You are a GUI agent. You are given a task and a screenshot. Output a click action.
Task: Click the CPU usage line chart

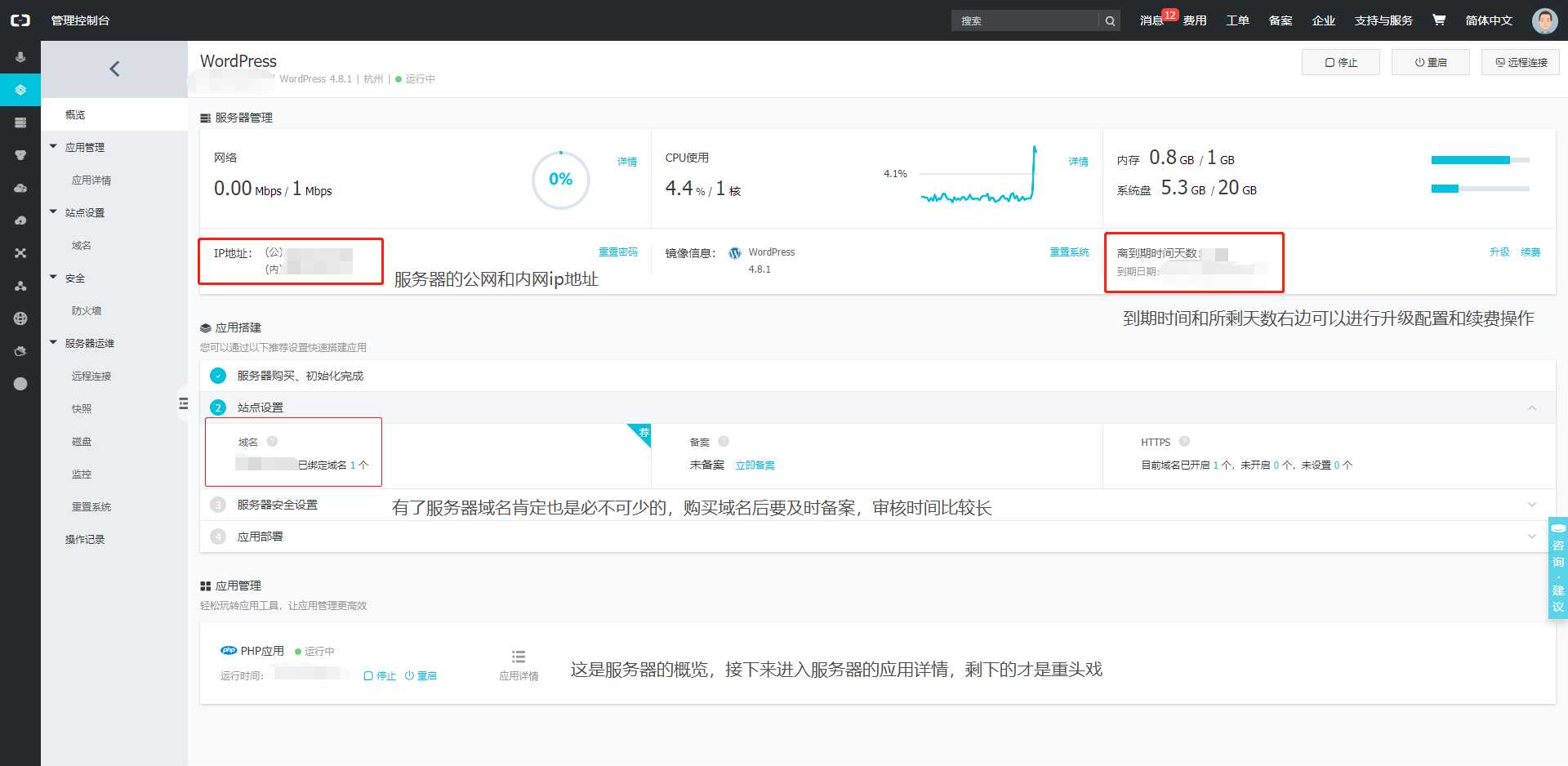point(978,175)
